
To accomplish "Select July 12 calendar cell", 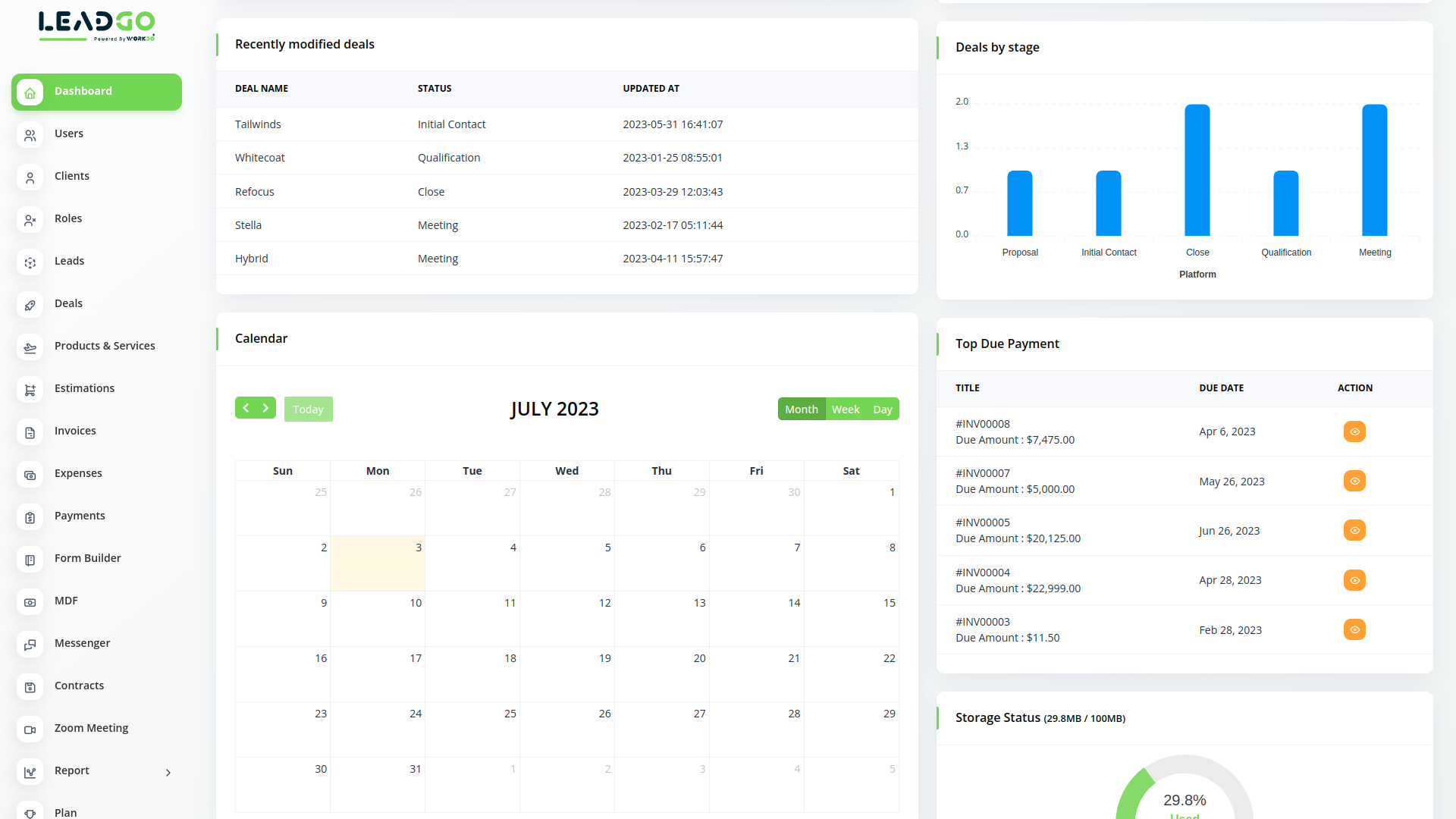I will click(x=567, y=618).
